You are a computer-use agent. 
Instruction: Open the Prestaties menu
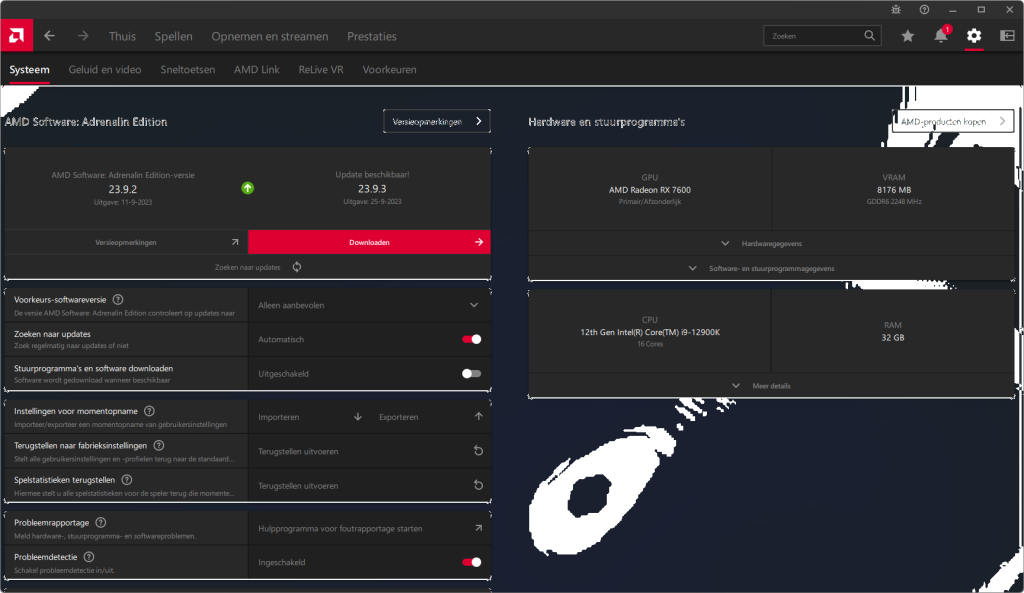pos(371,36)
